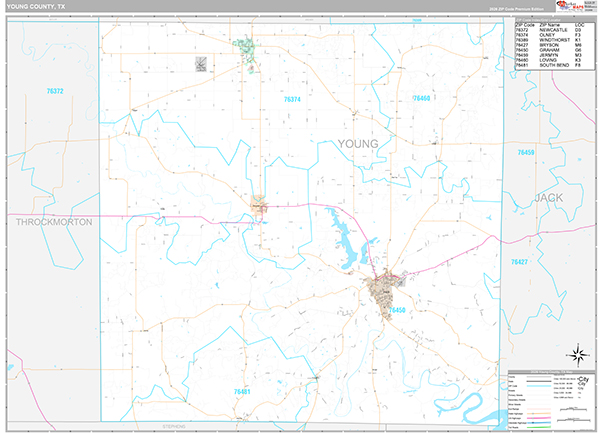This screenshot has height=433, width=600.
Task: Click the orange State Highways swatch in the legend
Action: click(539, 413)
